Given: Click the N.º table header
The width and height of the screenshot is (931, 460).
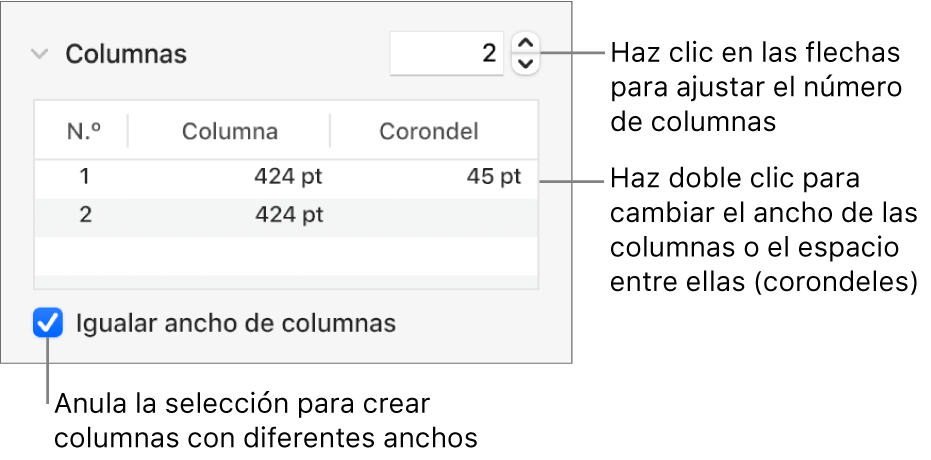Looking at the screenshot, I should click(x=84, y=131).
